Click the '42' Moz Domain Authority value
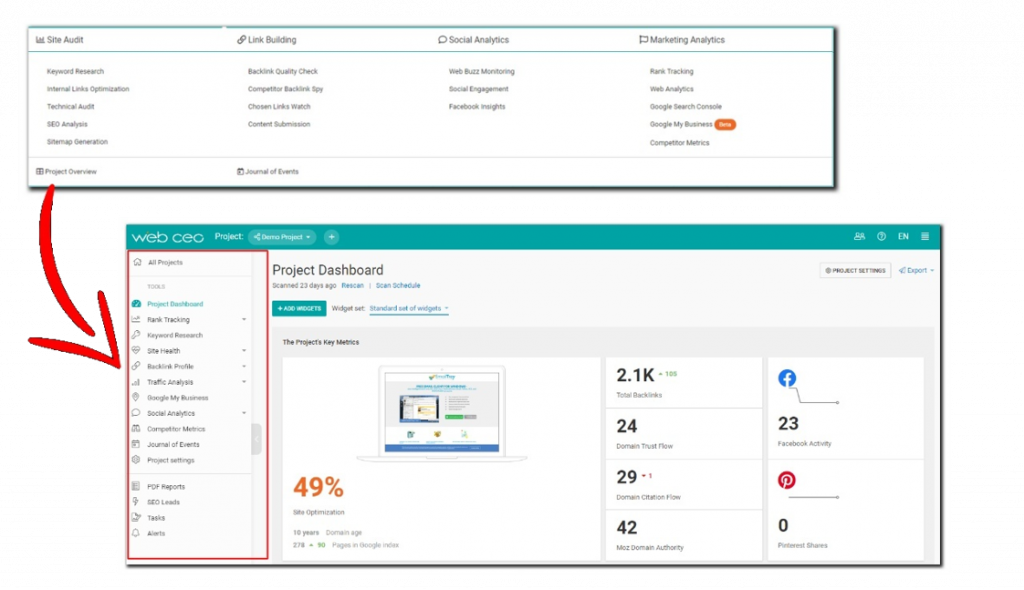Screen dimensions: 1024x590 pyautogui.click(x=627, y=528)
